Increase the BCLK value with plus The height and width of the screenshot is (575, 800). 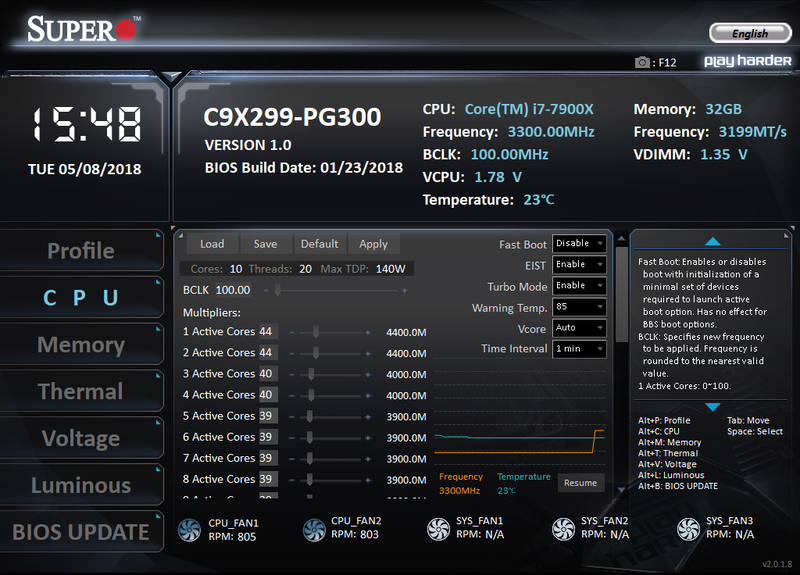(x=405, y=290)
